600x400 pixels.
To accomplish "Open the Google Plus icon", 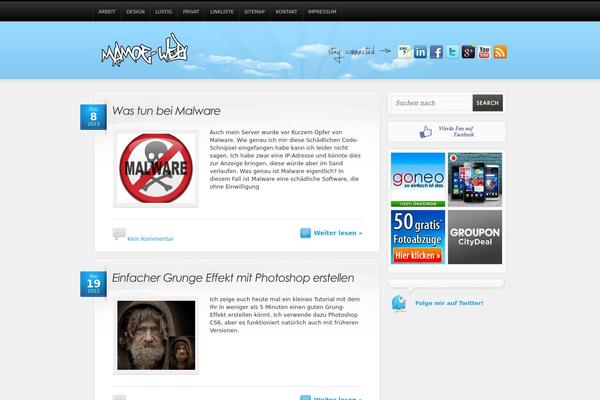I will (468, 52).
